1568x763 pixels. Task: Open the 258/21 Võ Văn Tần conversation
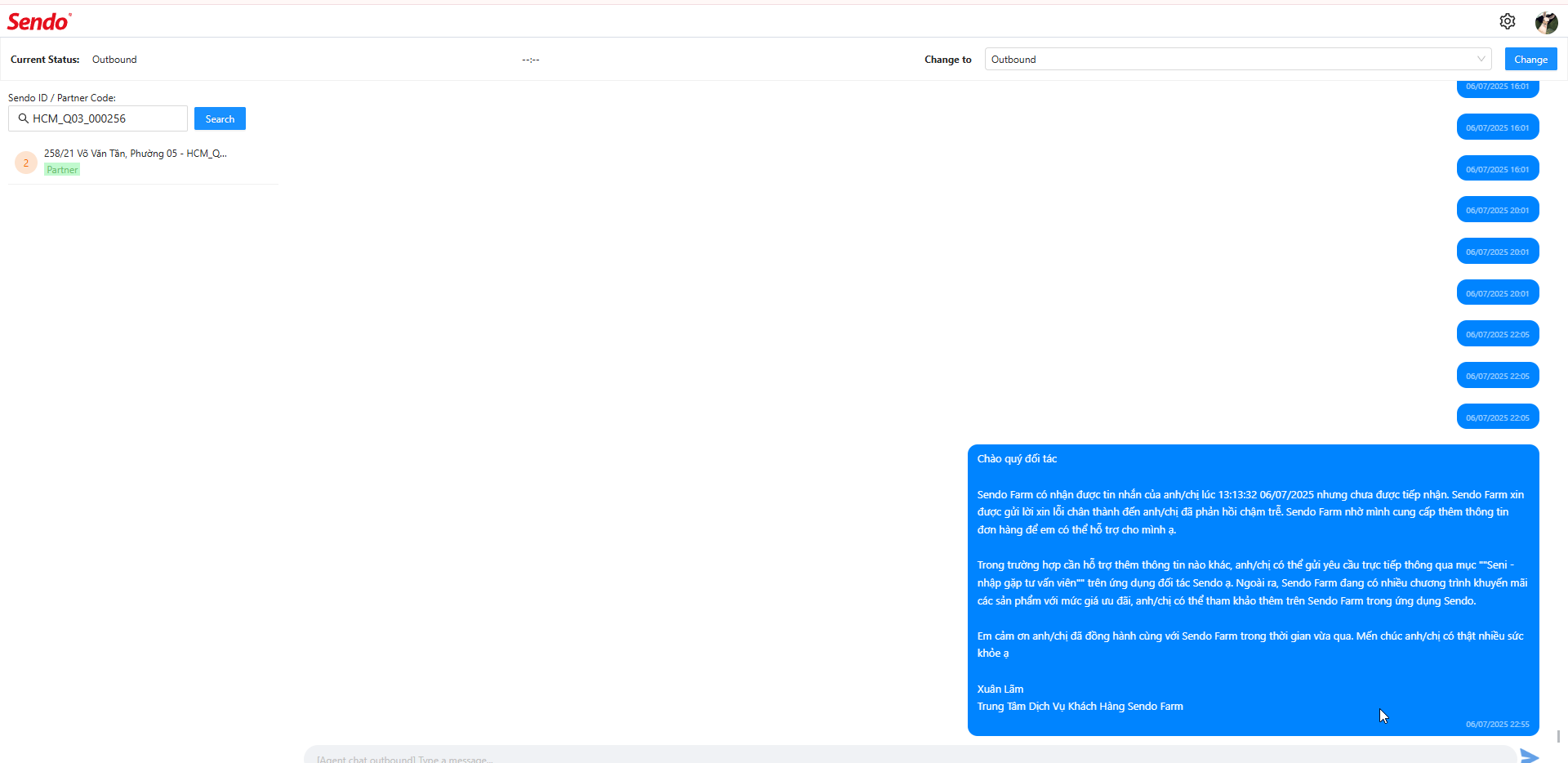coord(143,162)
